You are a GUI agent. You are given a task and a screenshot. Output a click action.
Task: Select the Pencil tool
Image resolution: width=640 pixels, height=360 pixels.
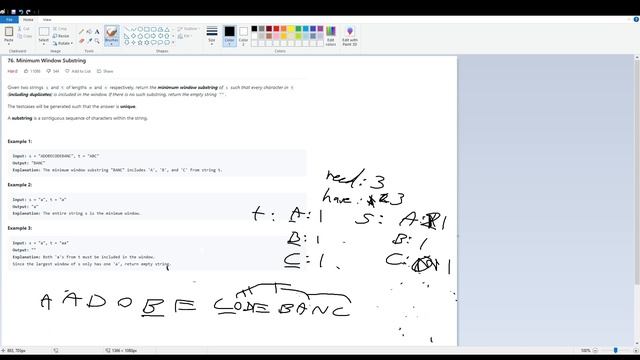click(81, 31)
